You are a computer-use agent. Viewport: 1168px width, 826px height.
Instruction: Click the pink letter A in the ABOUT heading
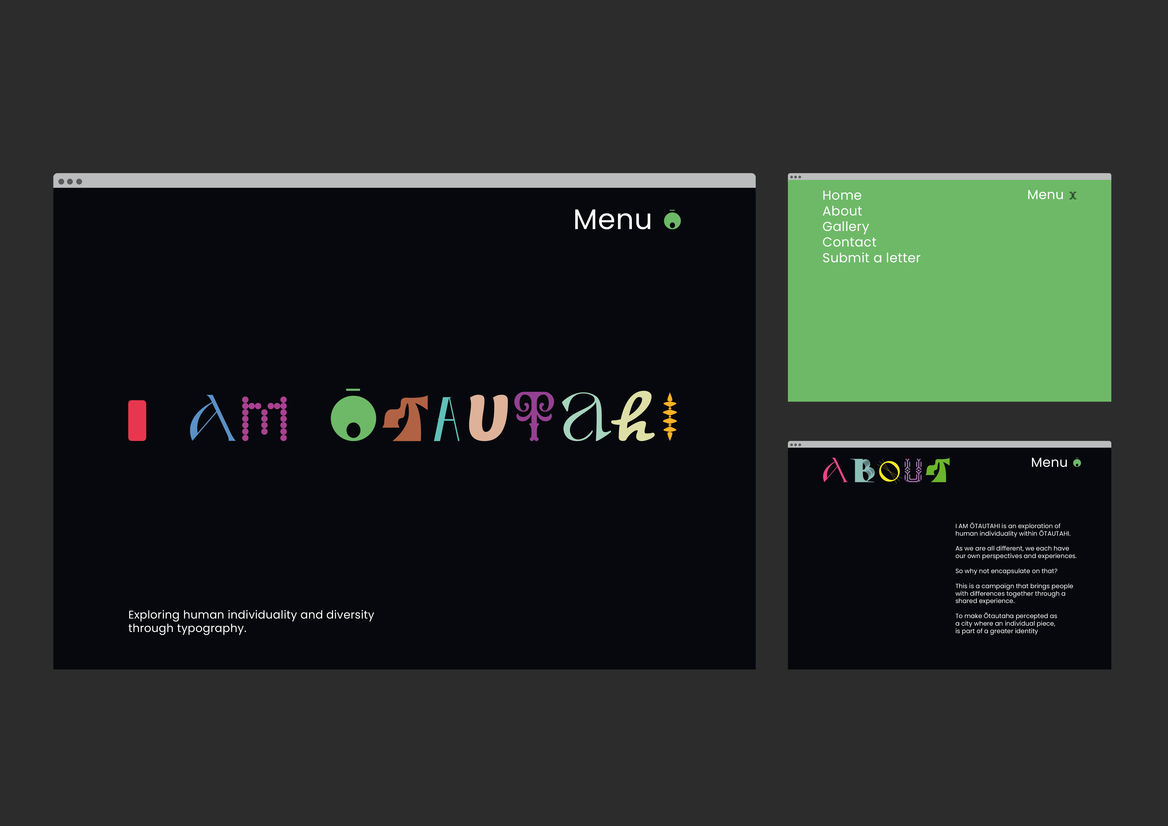[835, 470]
